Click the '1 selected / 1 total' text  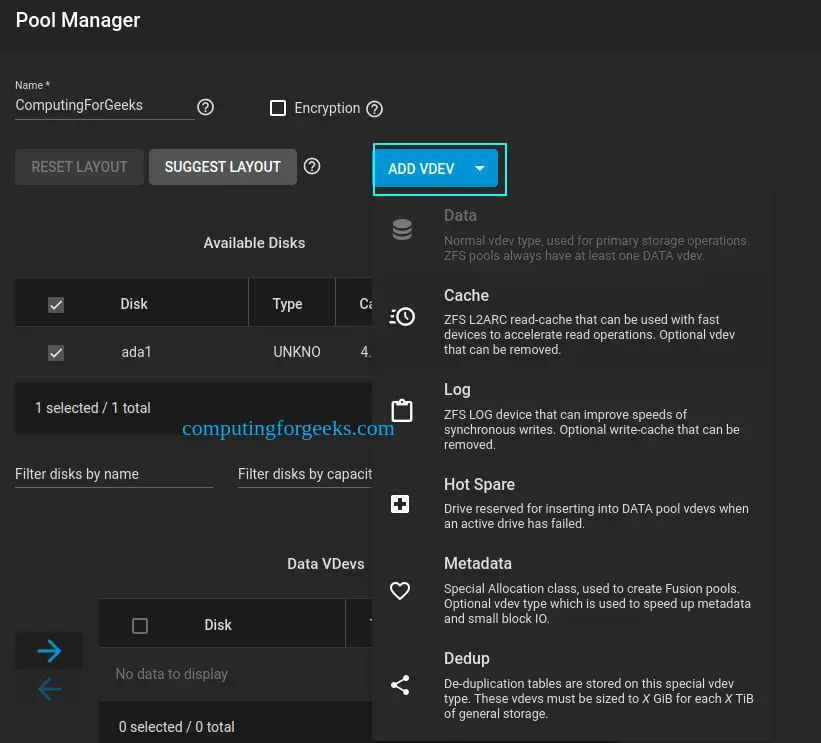coord(93,408)
